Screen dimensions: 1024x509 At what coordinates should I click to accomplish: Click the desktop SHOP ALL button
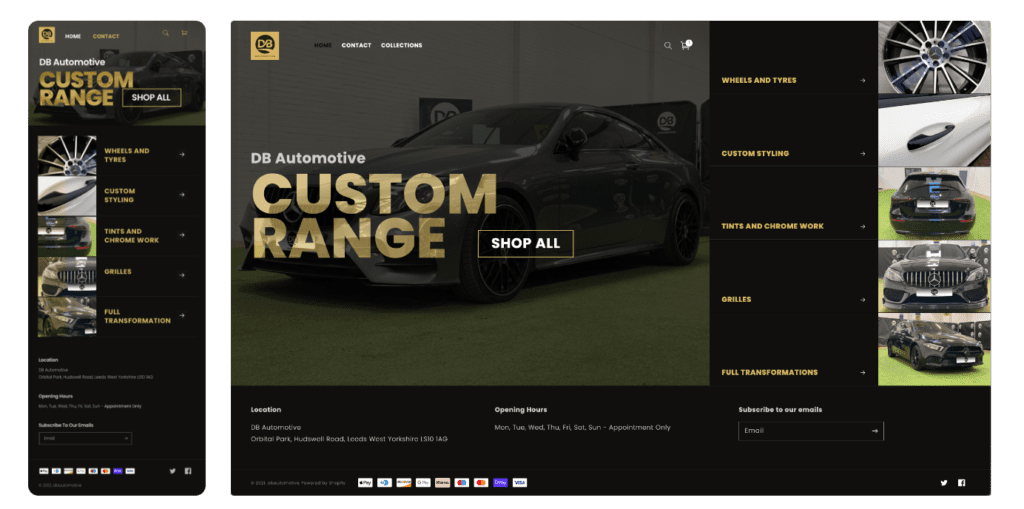526,244
